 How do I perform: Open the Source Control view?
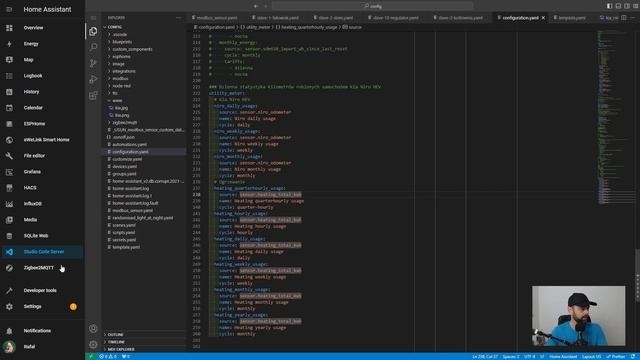pyautogui.click(x=93, y=63)
